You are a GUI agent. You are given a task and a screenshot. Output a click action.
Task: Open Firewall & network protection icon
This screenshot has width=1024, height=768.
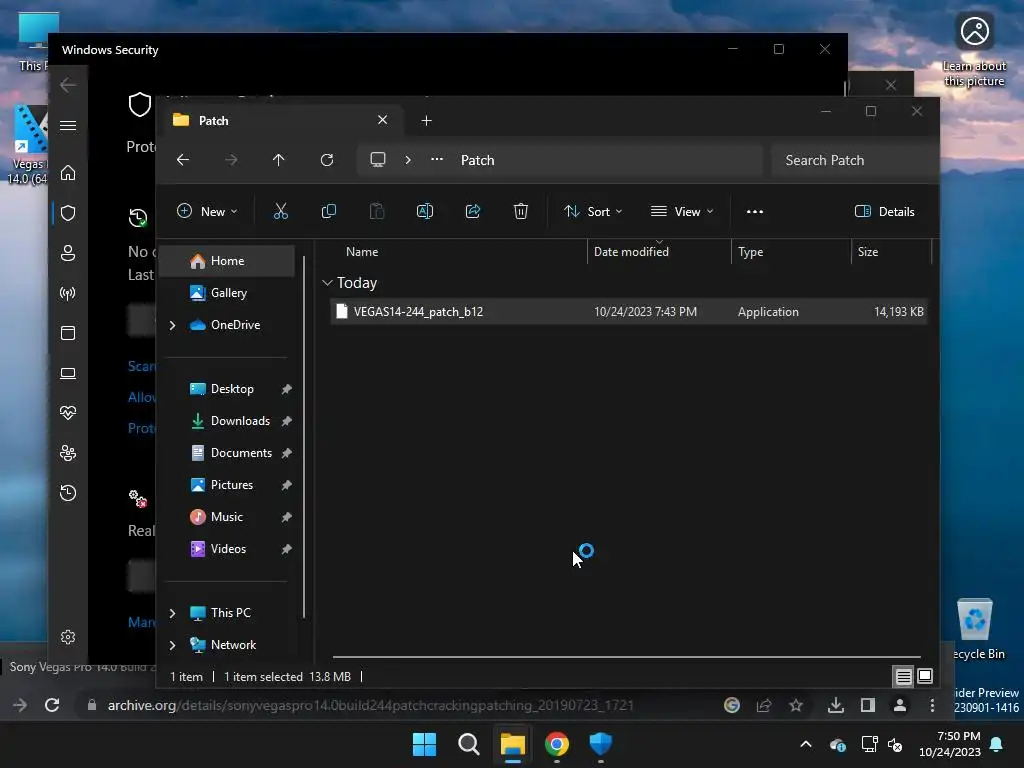(x=68, y=293)
